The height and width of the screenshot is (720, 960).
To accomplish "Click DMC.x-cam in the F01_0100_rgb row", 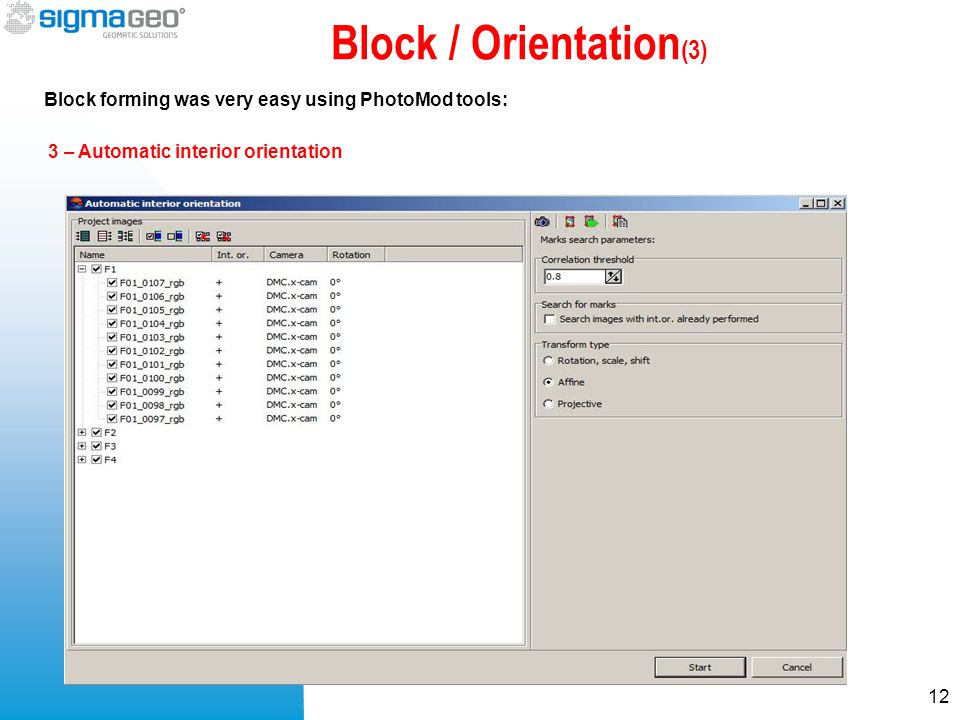I will tap(291, 378).
